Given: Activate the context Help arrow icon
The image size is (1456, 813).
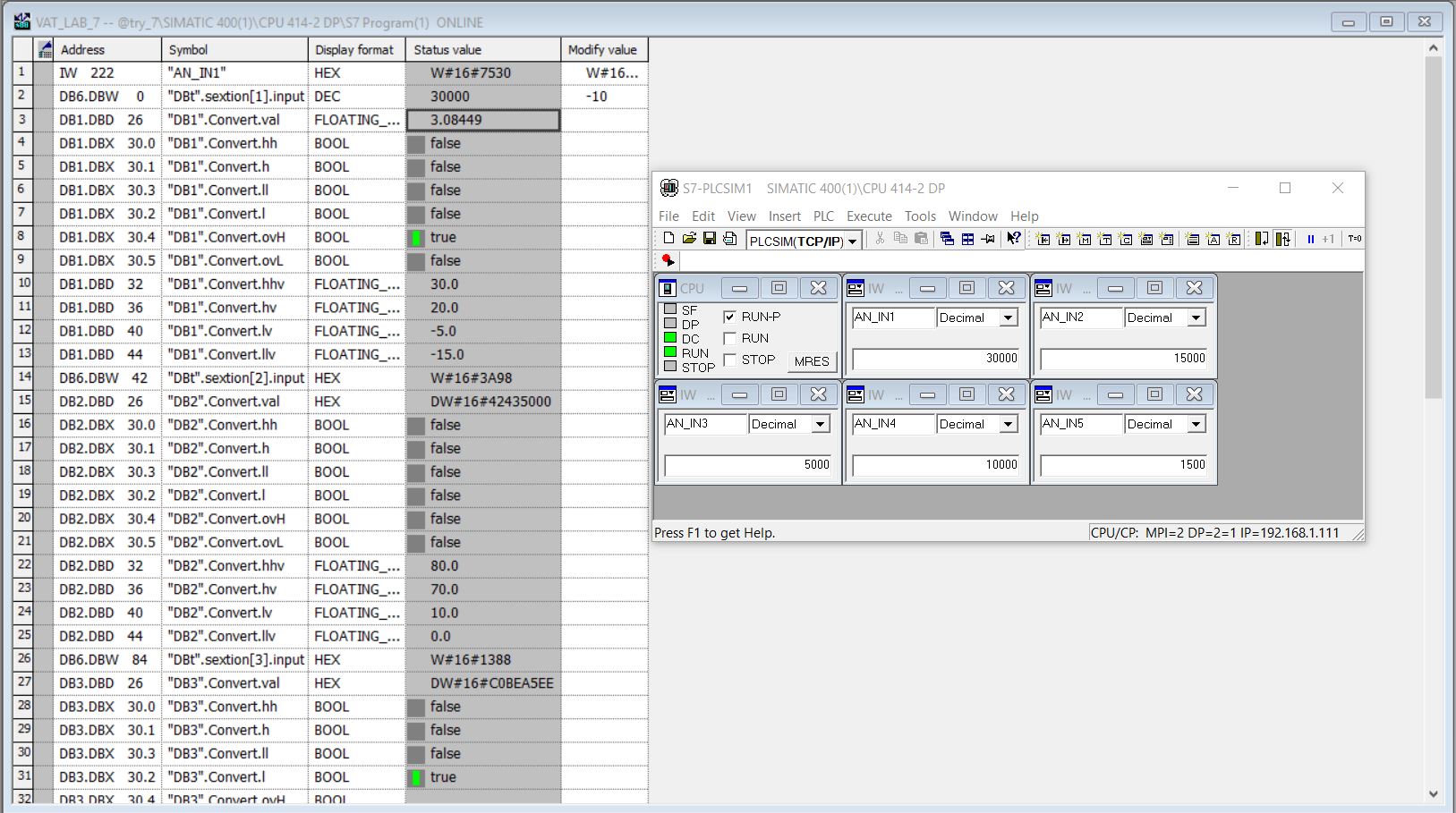Looking at the screenshot, I should (x=1013, y=239).
